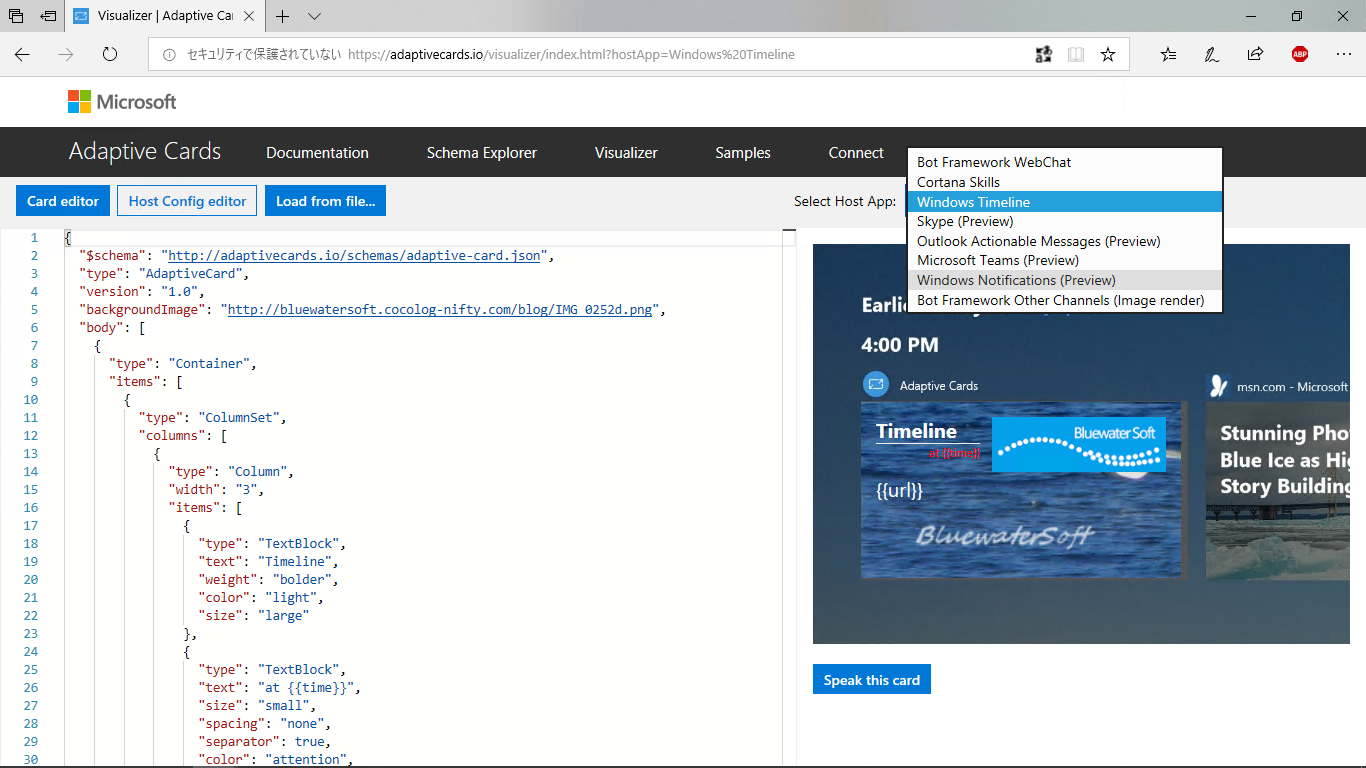Click the "4:00 PM" time label
The height and width of the screenshot is (768, 1366).
pyautogui.click(x=900, y=345)
